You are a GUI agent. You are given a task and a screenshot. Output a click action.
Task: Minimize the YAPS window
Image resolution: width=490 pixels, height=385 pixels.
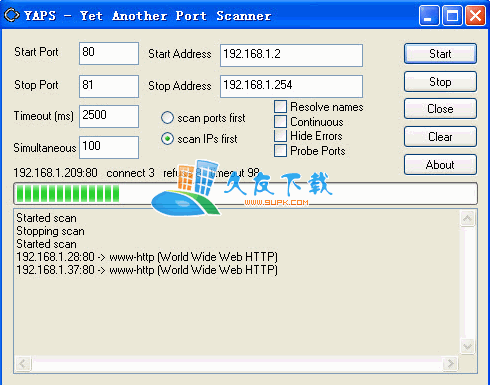pos(429,15)
